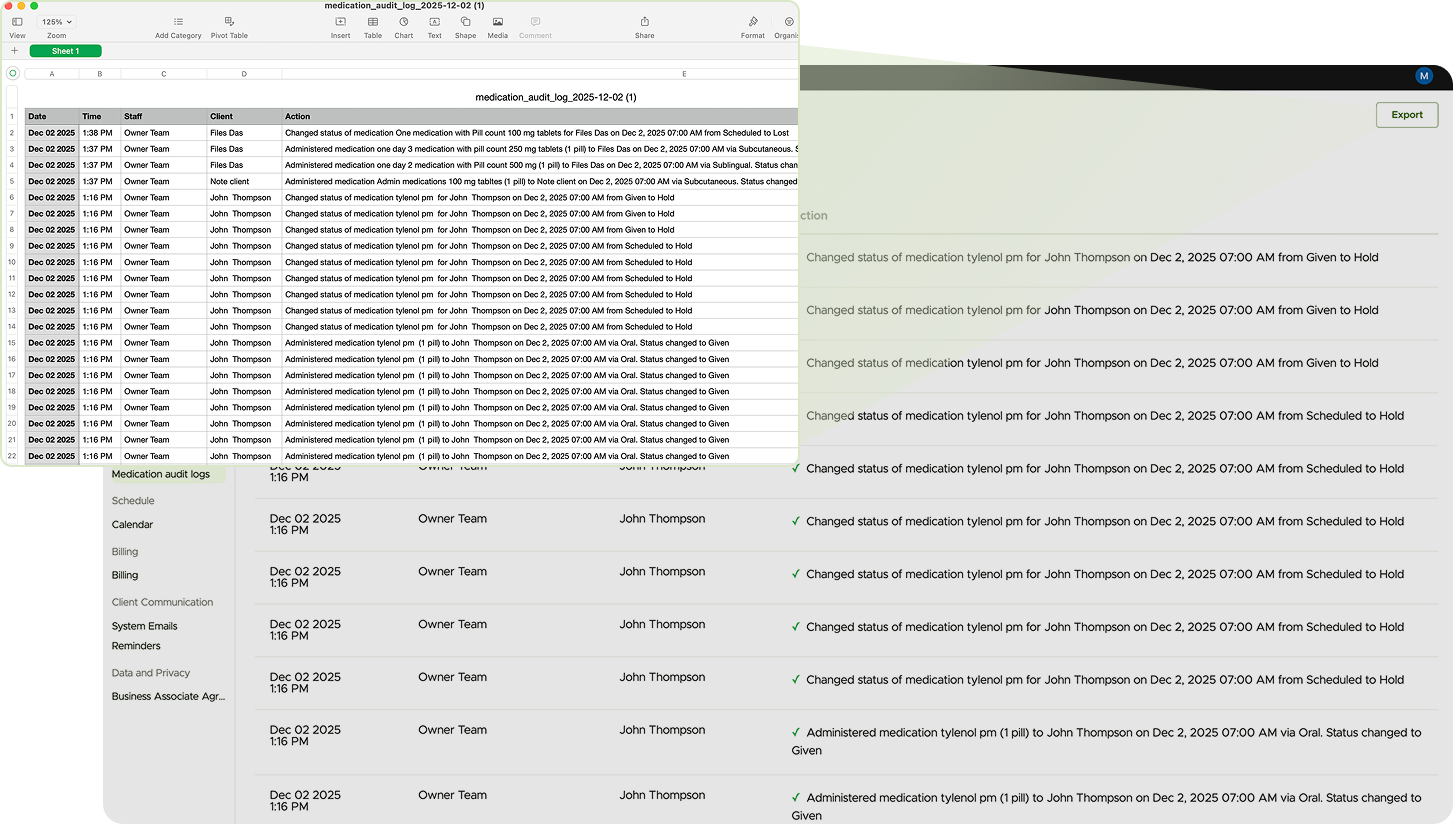Open Business Associate Agreement in sidebar

coord(169,697)
